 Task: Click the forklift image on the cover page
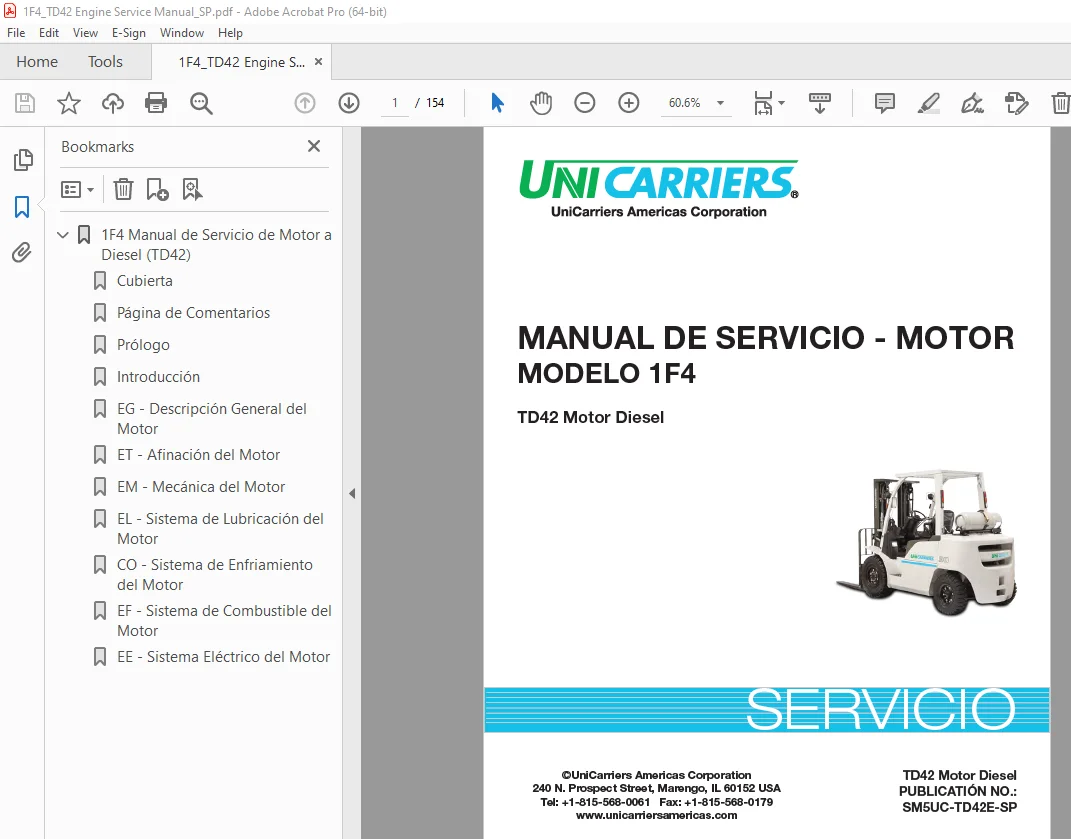click(928, 542)
